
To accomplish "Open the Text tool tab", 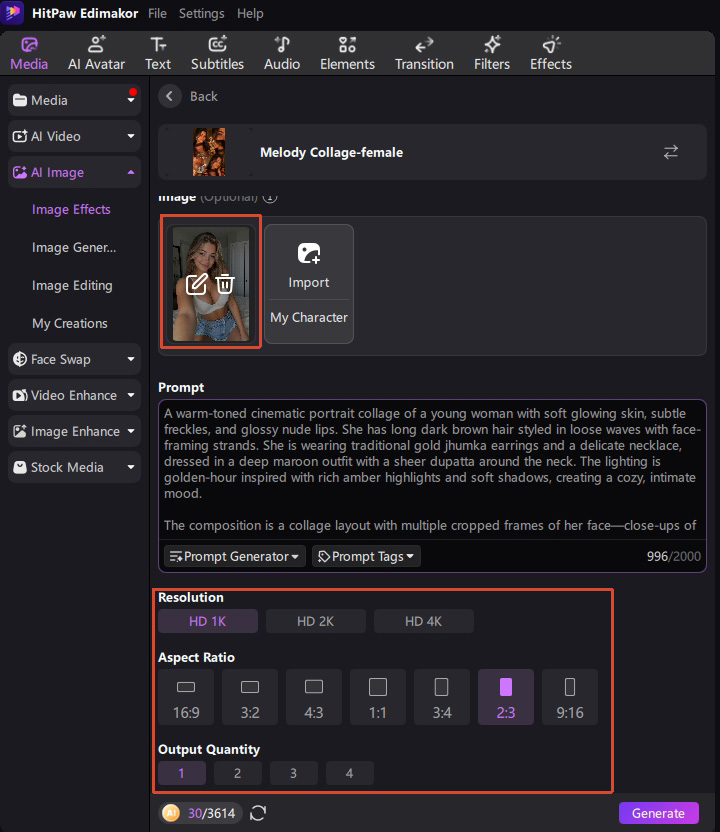I will click(158, 54).
